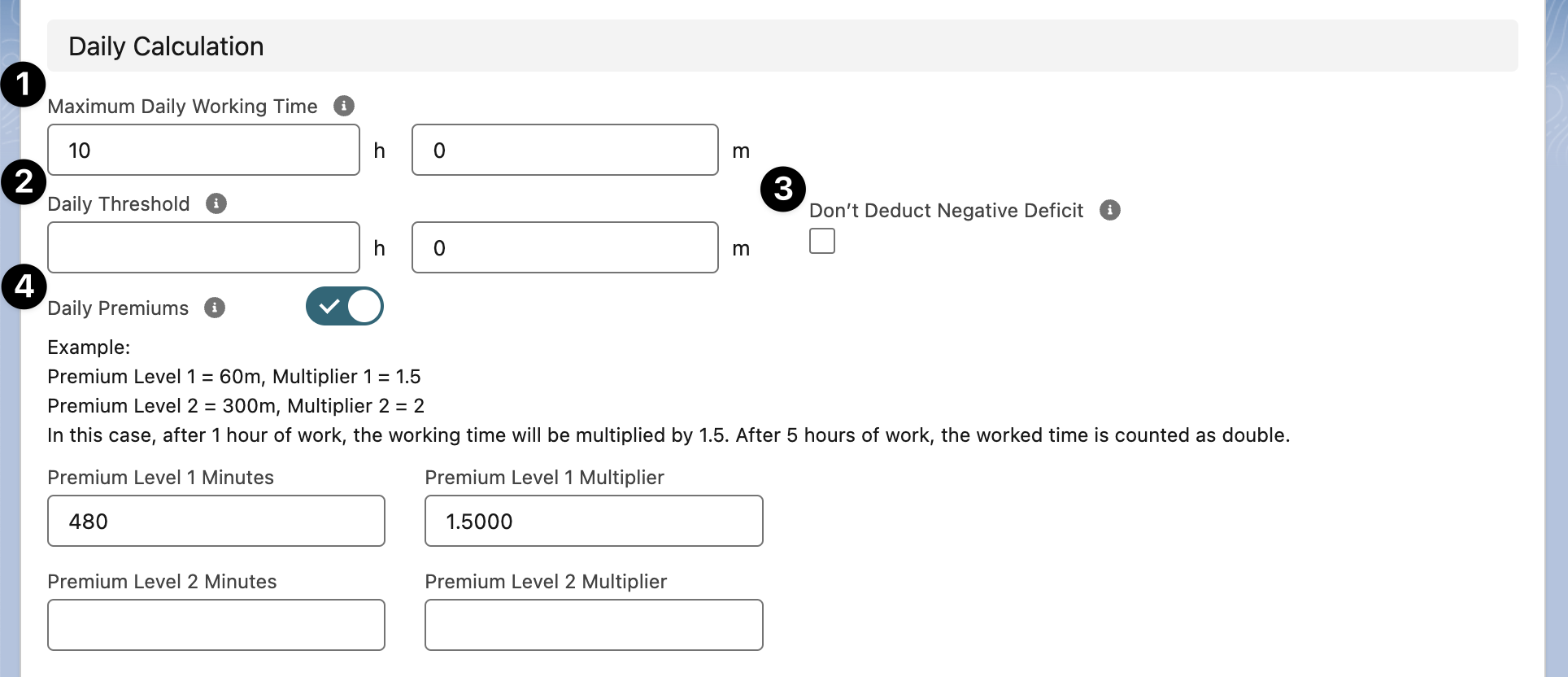Click the Daily Threshold minutes field
The height and width of the screenshot is (677, 1568).
pyautogui.click(x=564, y=247)
